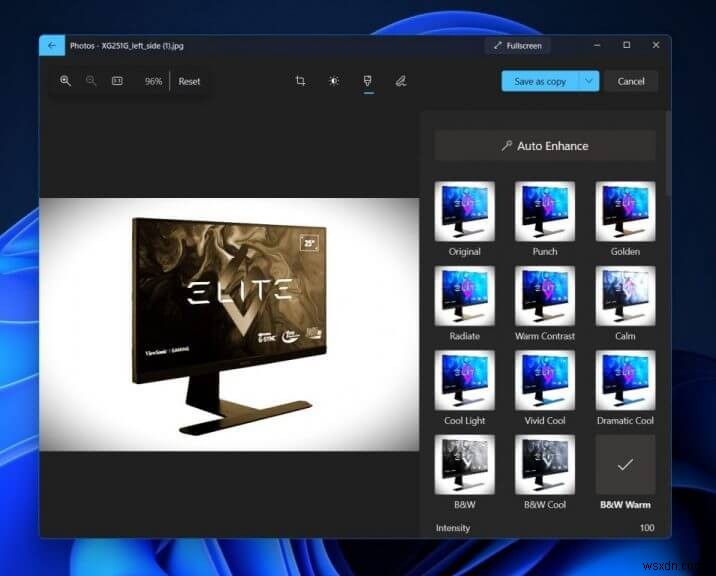Close the Photos window
The image size is (716, 576).
[x=656, y=45]
